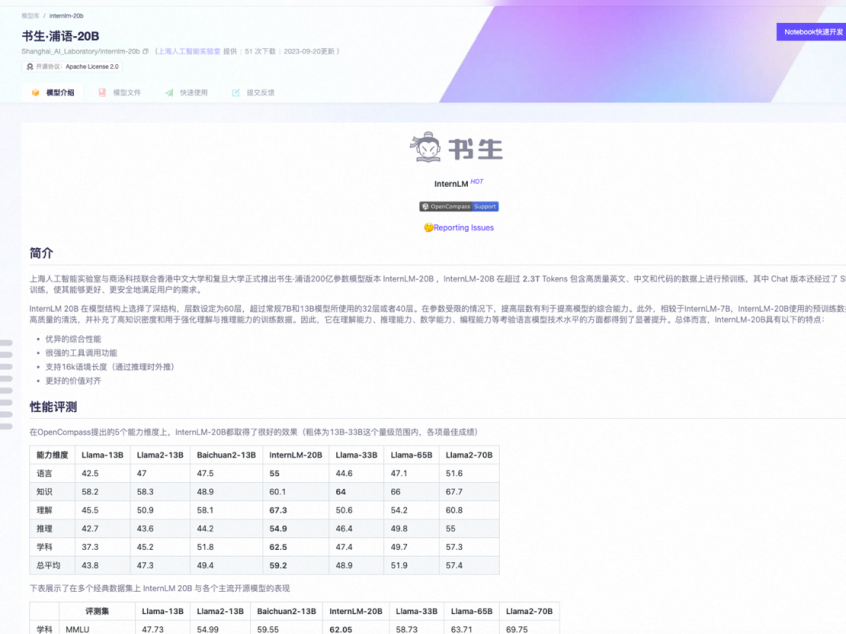
Task: Click the 模型文件 tab file icon
Action: (102, 93)
